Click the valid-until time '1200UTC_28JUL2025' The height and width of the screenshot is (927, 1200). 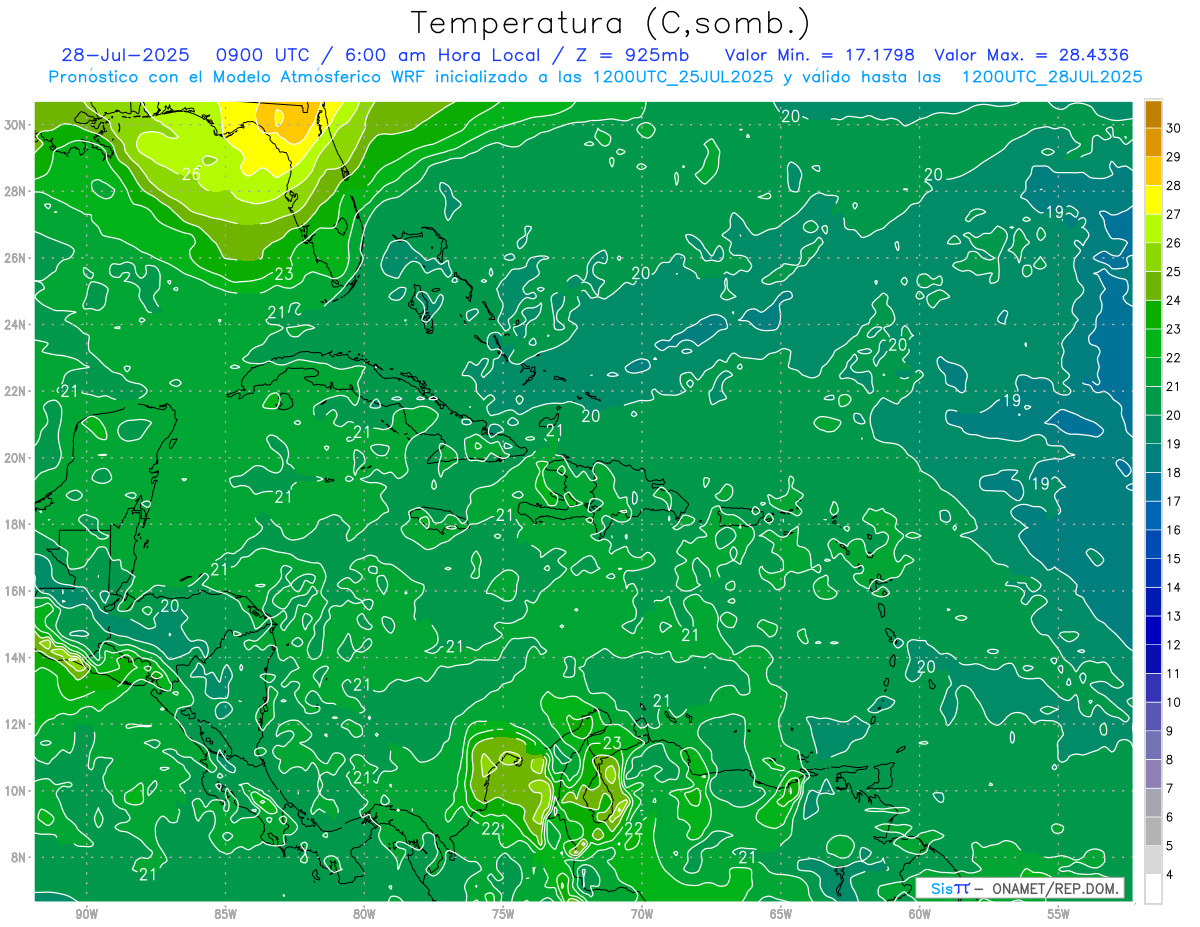tap(1052, 77)
